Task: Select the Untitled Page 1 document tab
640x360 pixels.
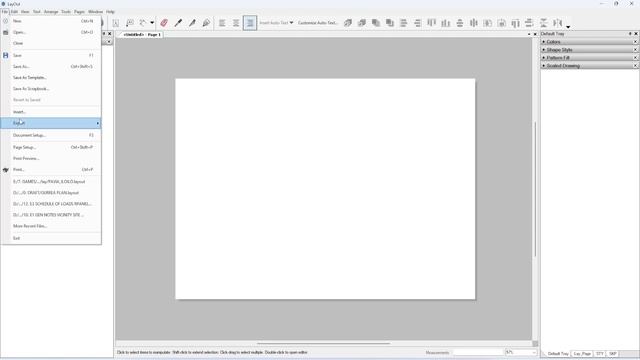Action: click(x=141, y=35)
